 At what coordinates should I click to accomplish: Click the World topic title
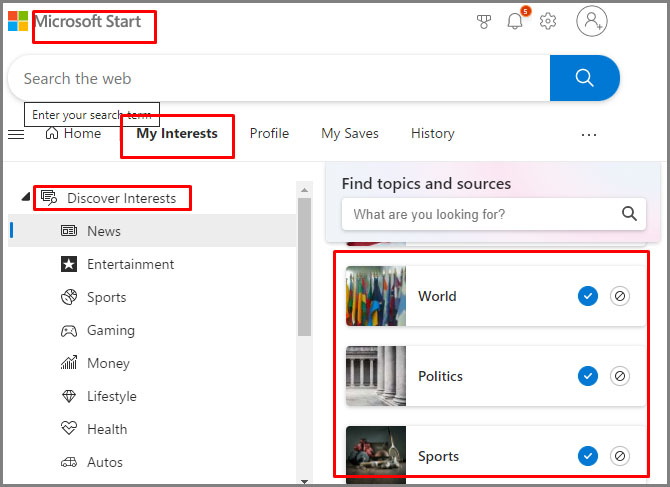(x=437, y=296)
